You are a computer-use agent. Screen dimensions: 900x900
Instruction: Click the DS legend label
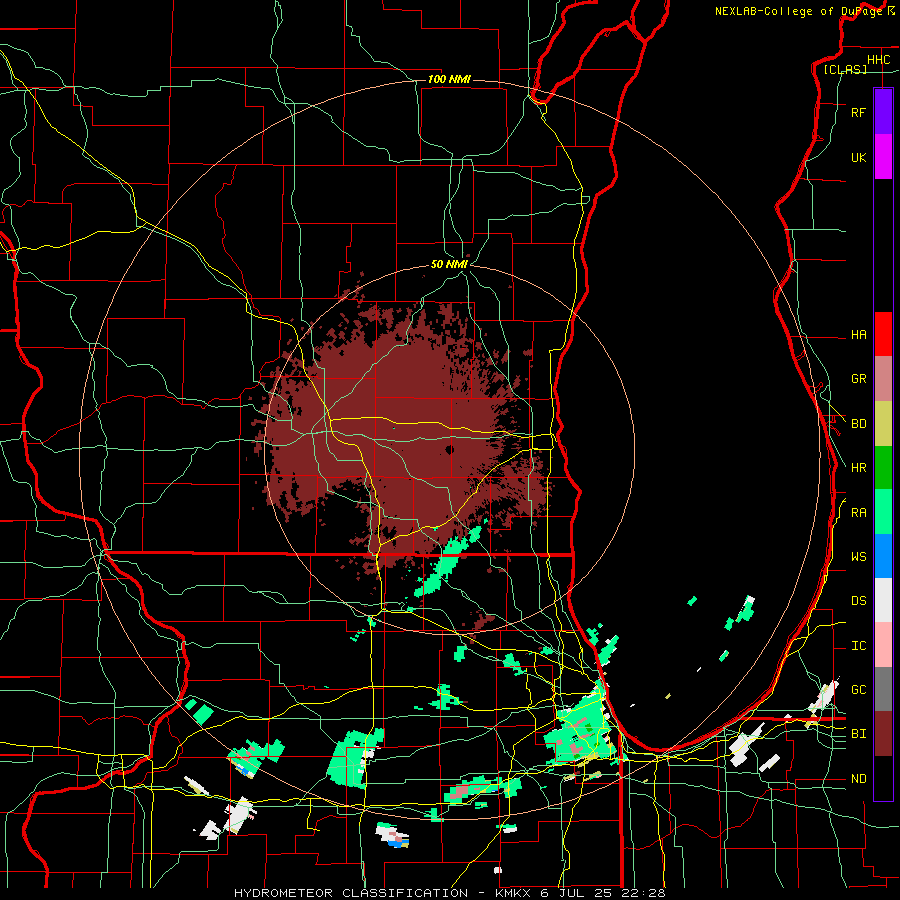858,601
